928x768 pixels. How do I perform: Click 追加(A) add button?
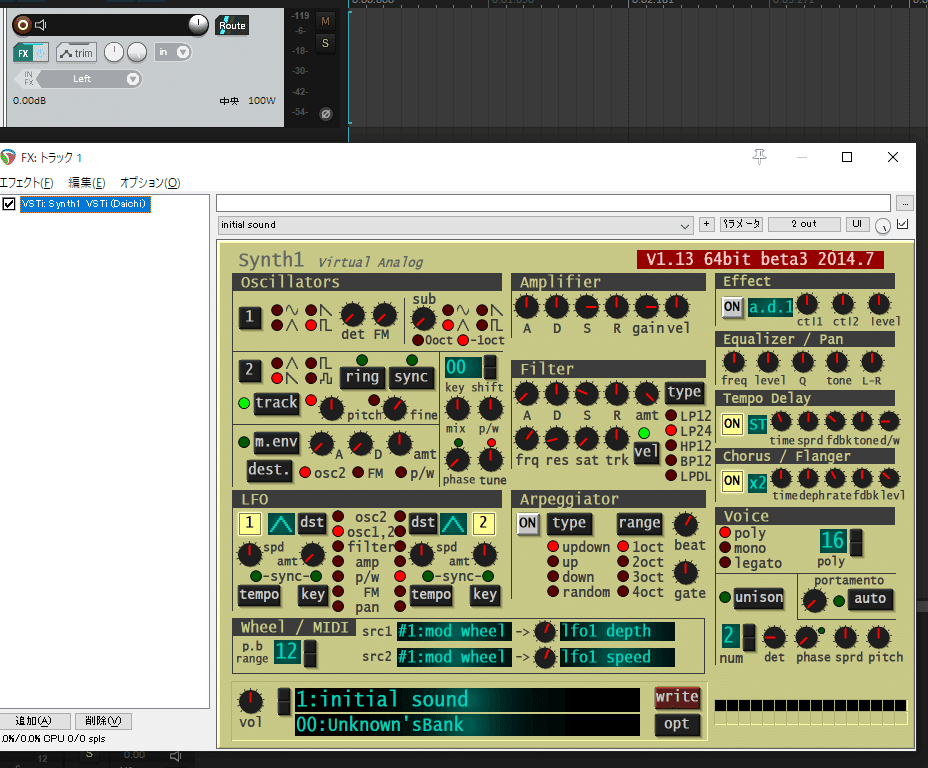34,721
